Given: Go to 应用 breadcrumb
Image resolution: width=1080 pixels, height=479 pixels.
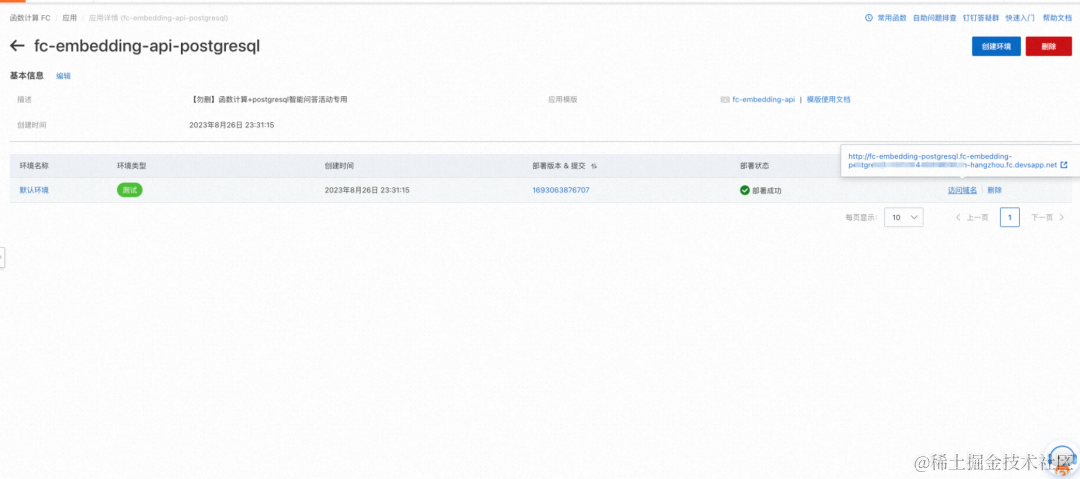Looking at the screenshot, I should pyautogui.click(x=70, y=18).
